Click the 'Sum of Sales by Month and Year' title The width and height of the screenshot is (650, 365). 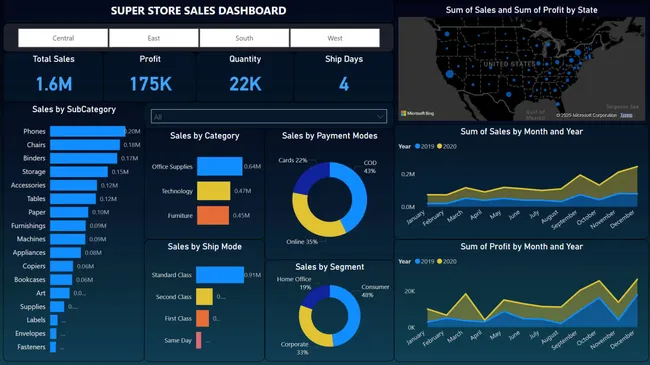click(x=521, y=131)
